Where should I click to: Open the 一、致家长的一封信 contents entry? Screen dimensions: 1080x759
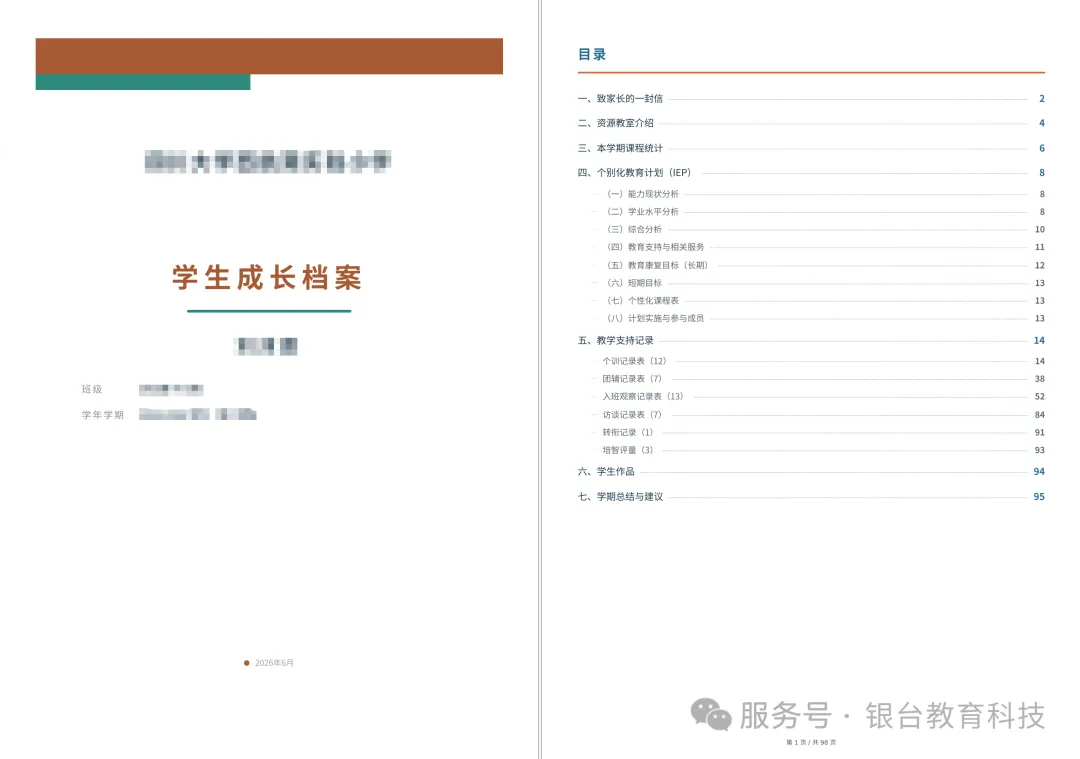620,98
